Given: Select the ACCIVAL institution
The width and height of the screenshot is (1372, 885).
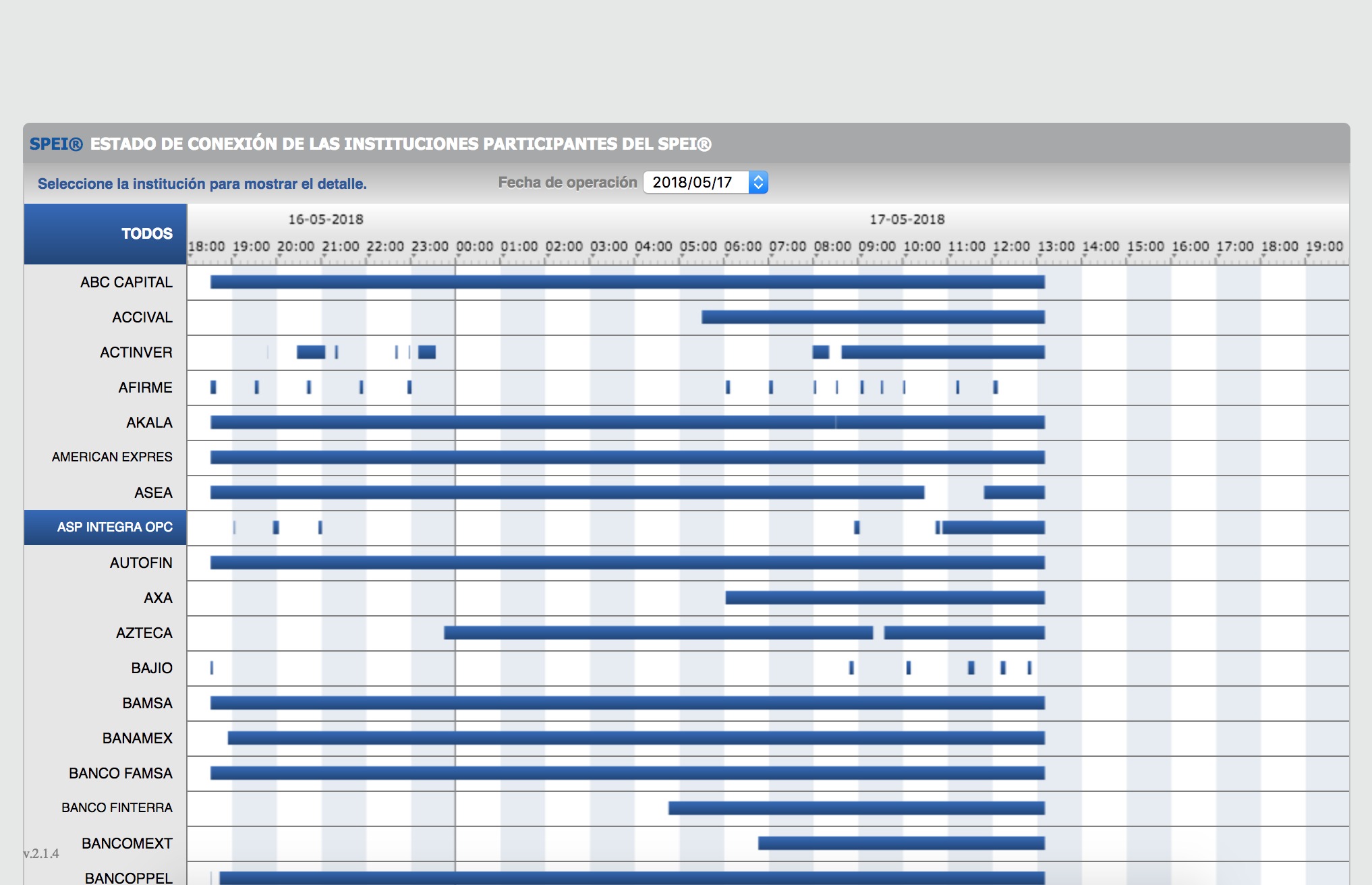Looking at the screenshot, I should tap(105, 317).
